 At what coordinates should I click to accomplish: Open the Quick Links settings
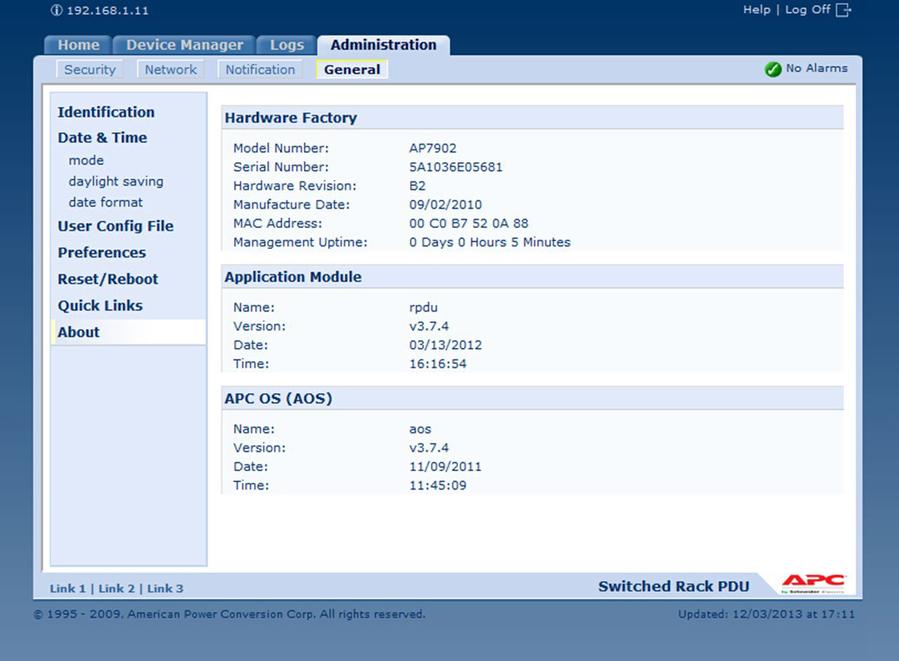(x=100, y=306)
